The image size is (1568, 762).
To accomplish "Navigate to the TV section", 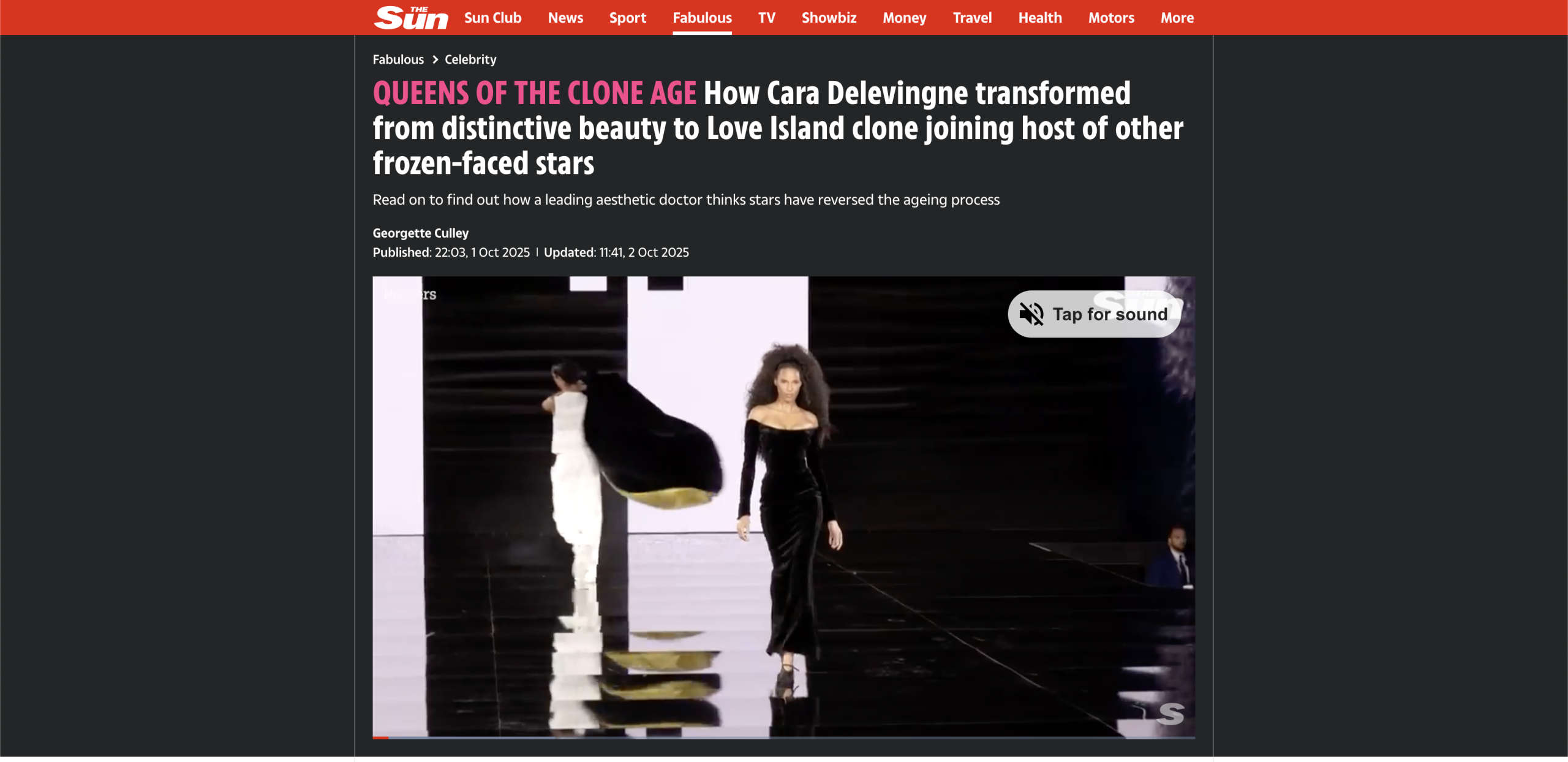I will (x=766, y=18).
